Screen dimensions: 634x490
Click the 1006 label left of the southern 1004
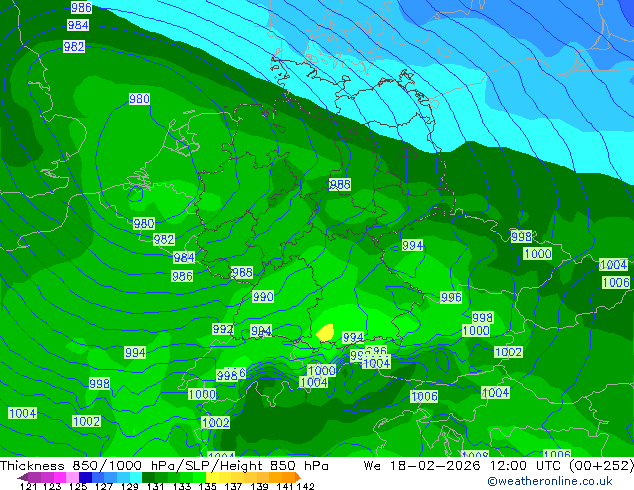pyautogui.click(x=424, y=396)
